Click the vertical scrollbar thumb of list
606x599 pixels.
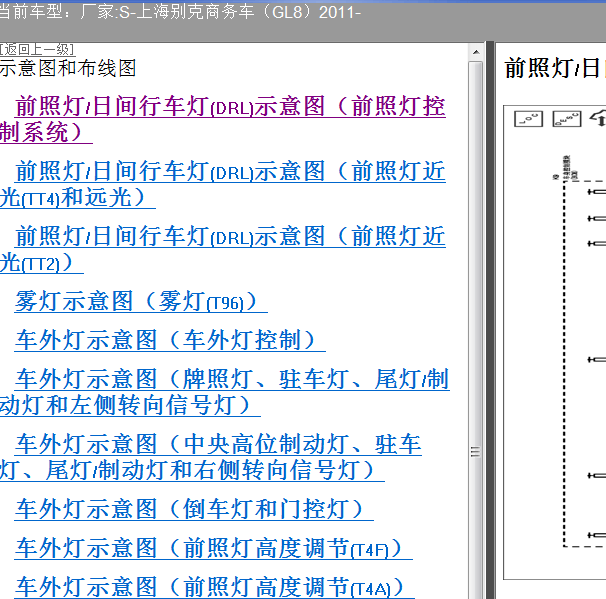pyautogui.click(x=476, y=330)
